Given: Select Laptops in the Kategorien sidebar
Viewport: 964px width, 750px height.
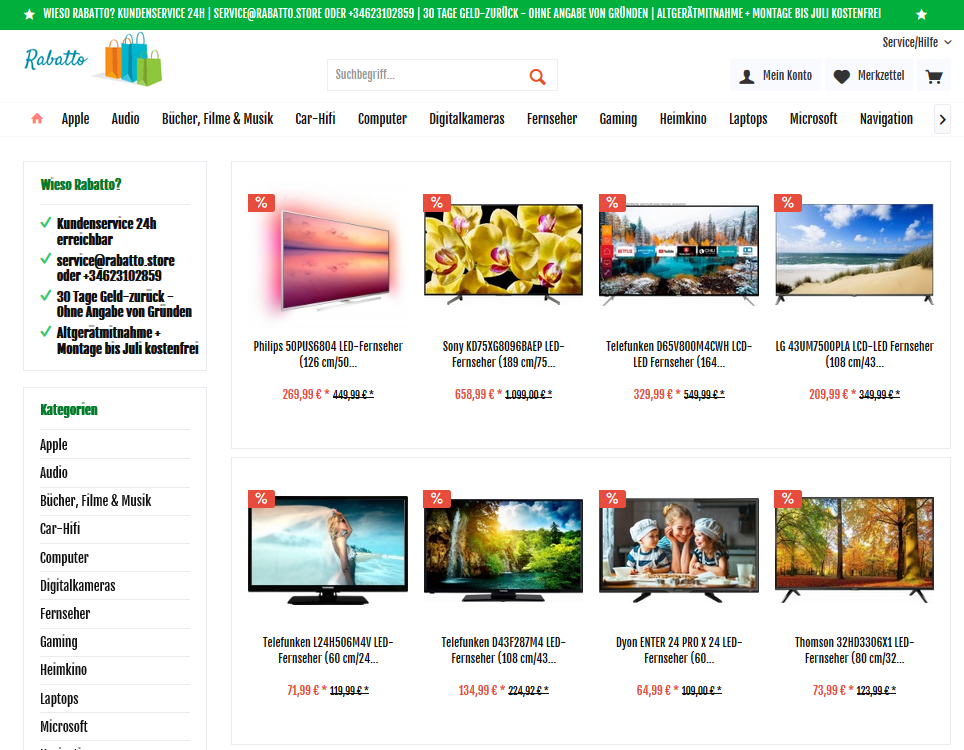Looking at the screenshot, I should tap(115, 699).
